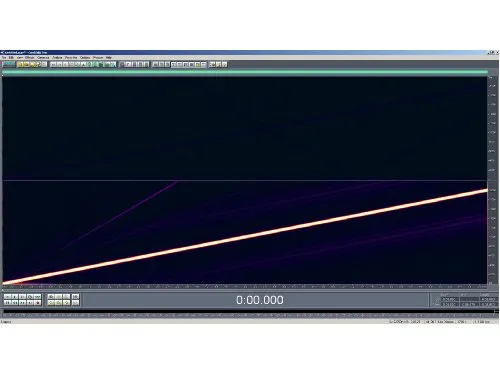This screenshot has width=500, height=375.
Task: Click the selection Begin time field
Action: coord(450,299)
